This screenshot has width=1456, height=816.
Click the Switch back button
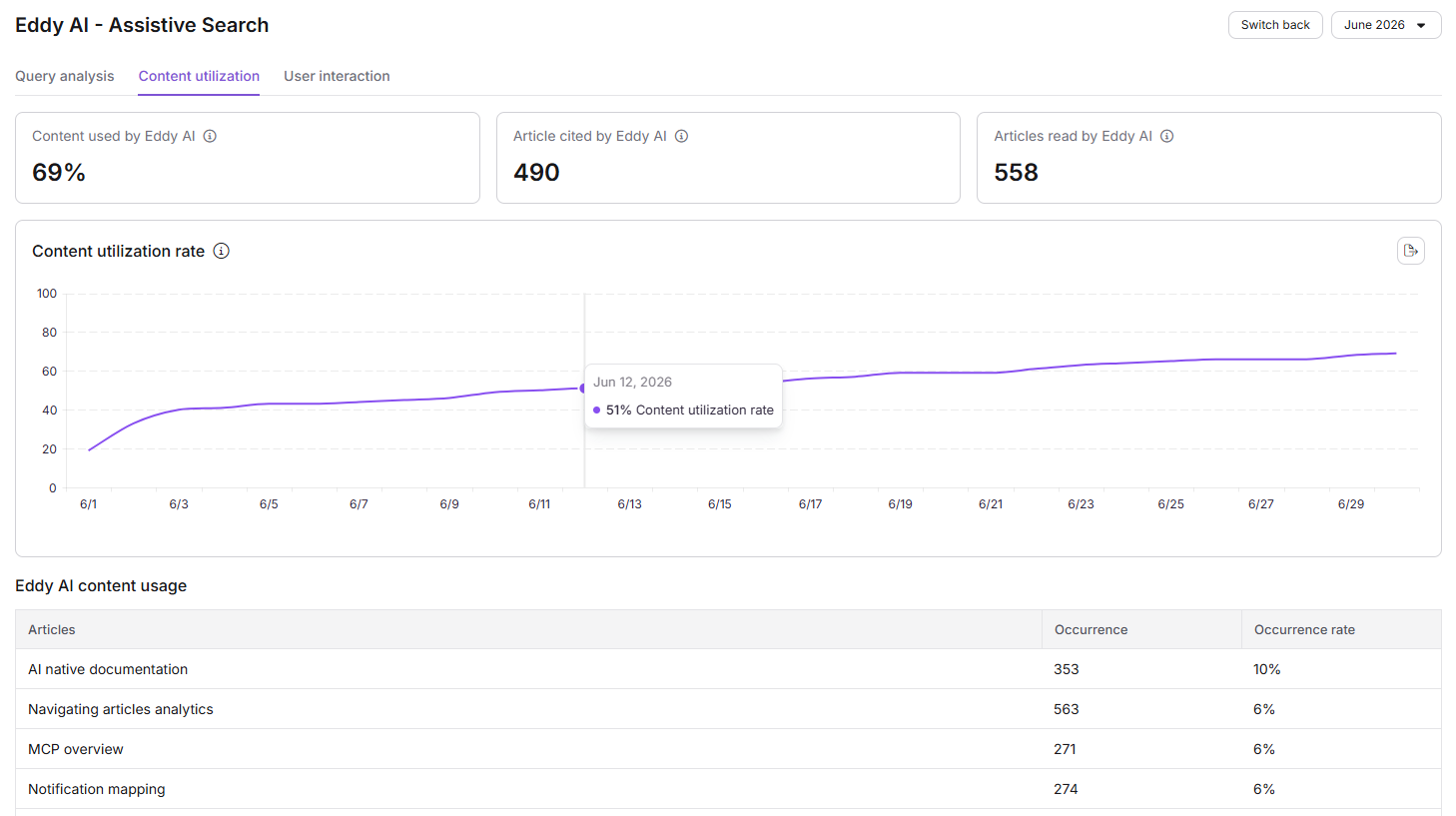[x=1275, y=25]
